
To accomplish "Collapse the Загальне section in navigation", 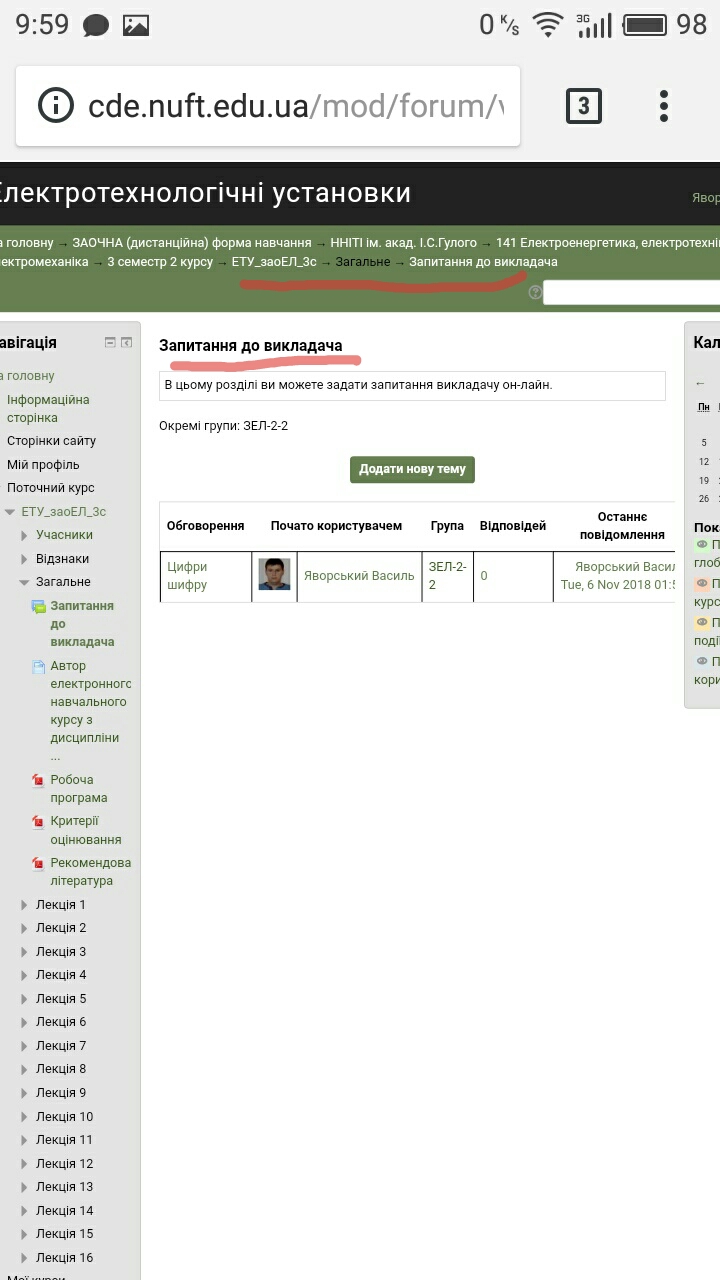I will [25, 582].
